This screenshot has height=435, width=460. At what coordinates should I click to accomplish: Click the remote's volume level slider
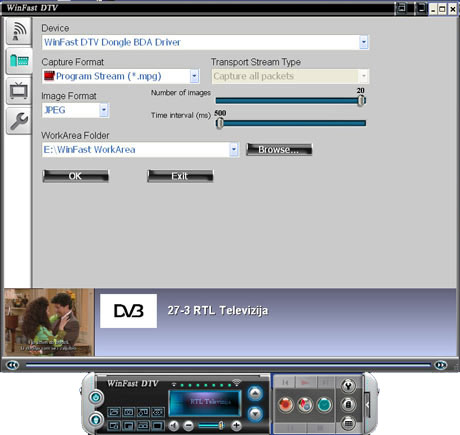point(212,425)
